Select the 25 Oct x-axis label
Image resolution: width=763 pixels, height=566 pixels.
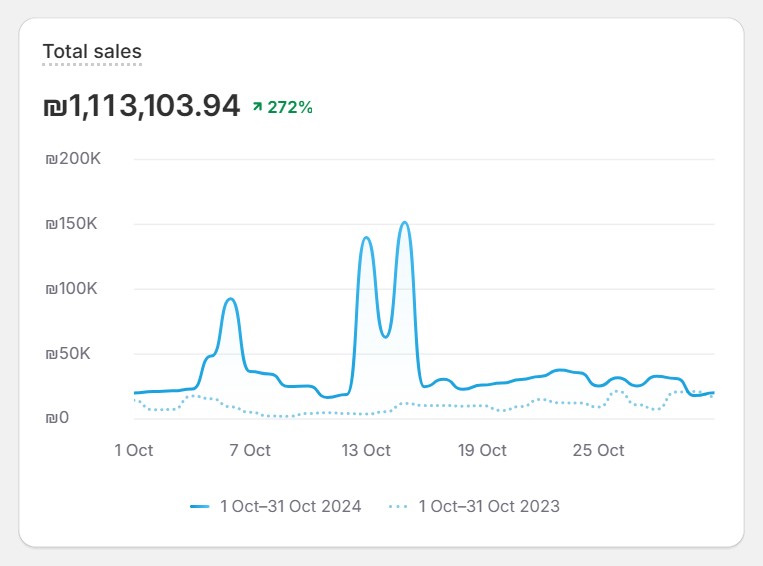[598, 451]
